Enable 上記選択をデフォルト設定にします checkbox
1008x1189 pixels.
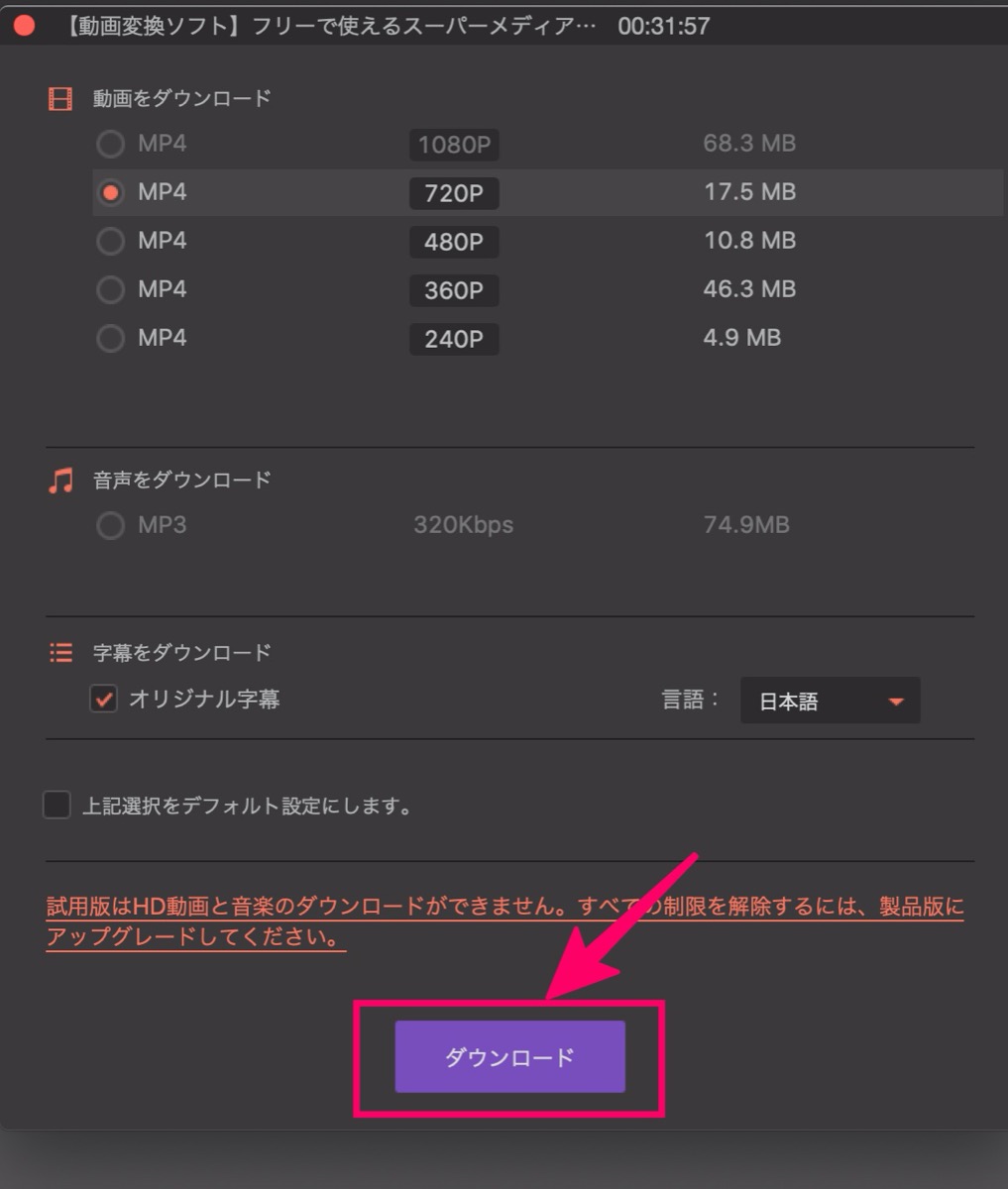tap(57, 805)
